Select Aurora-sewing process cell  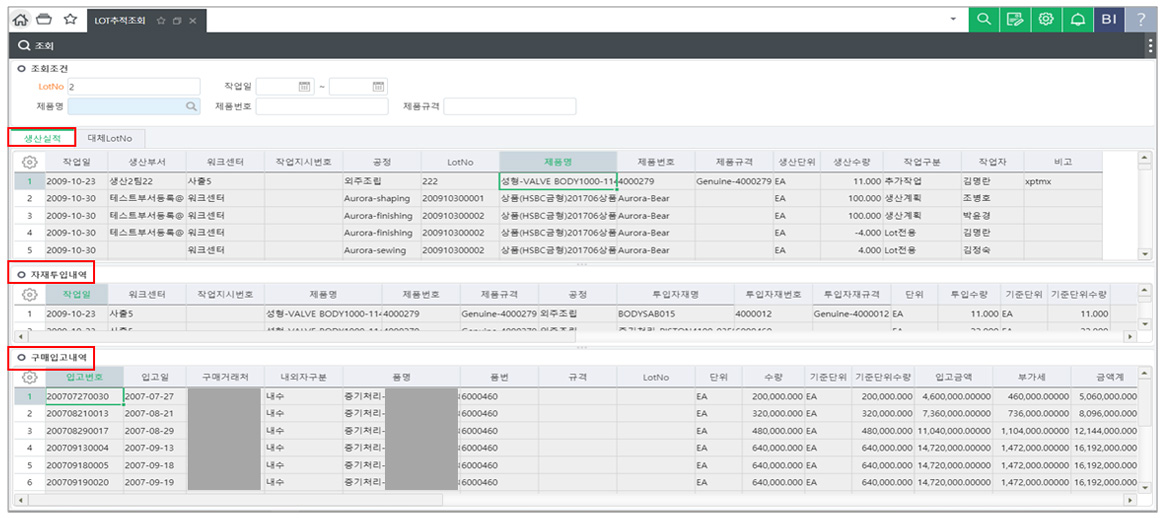click(x=381, y=250)
